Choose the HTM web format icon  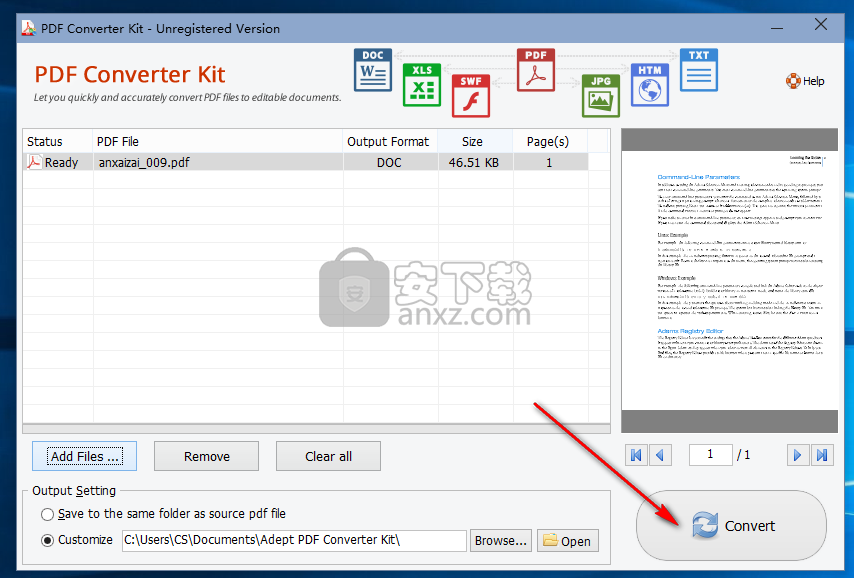[650, 84]
